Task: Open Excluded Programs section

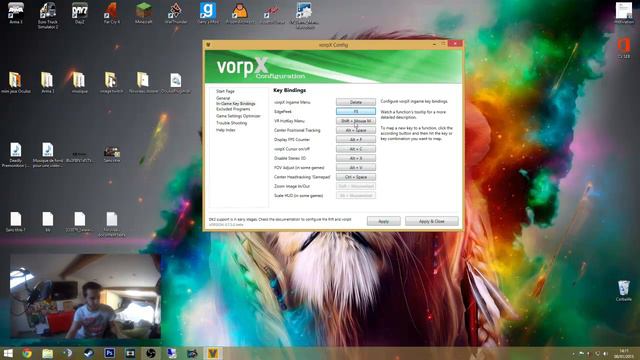Action: (x=233, y=109)
